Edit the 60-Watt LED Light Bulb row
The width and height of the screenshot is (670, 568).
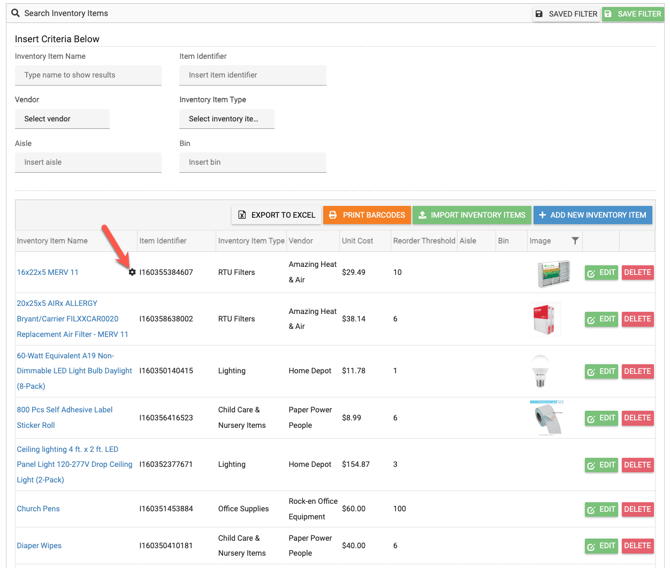coord(601,371)
